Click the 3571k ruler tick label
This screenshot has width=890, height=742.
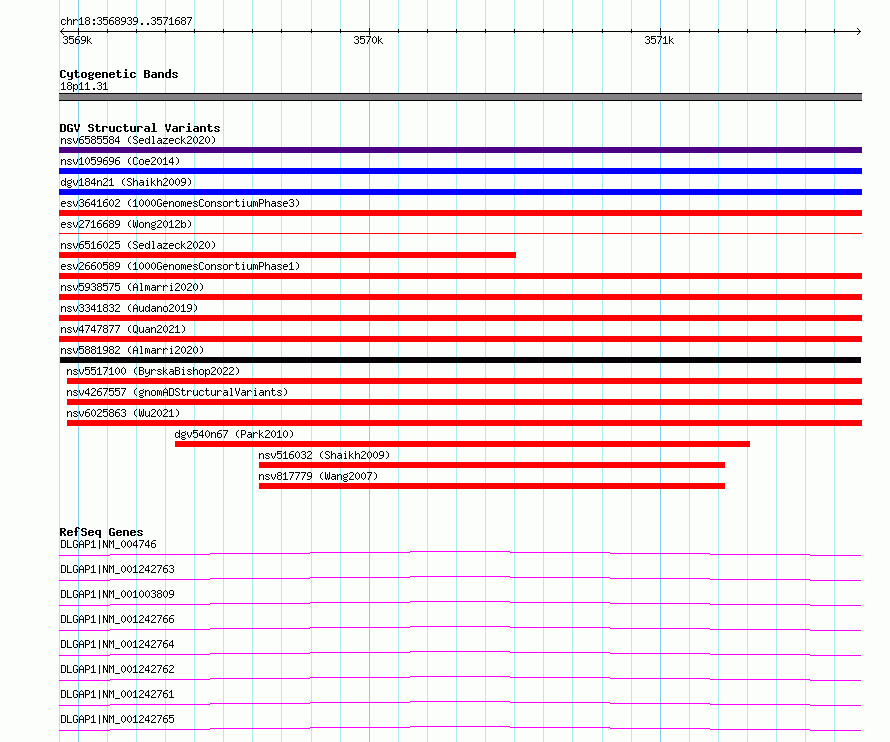pyautogui.click(x=659, y=40)
